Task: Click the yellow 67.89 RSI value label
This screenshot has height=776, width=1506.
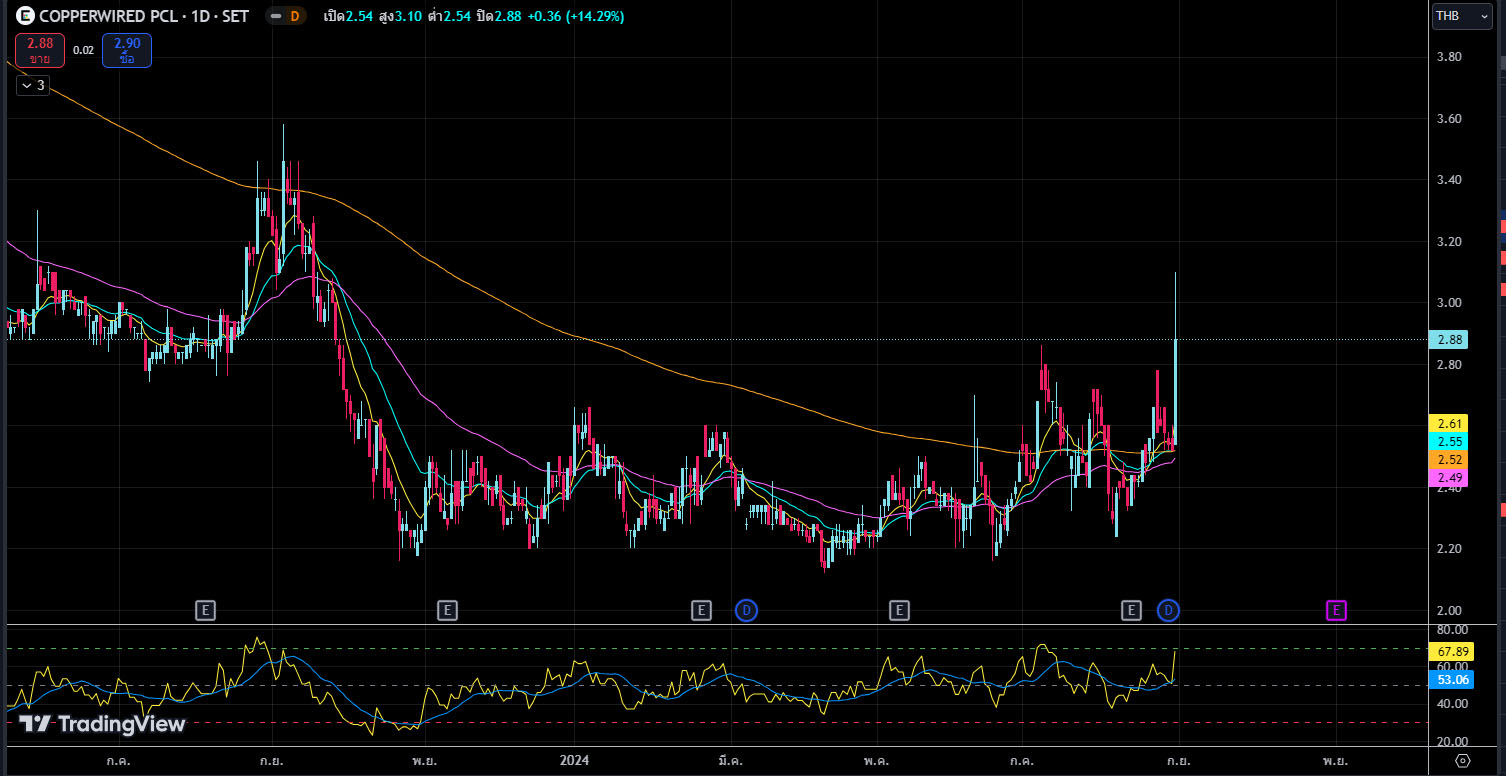Action: pos(1453,651)
